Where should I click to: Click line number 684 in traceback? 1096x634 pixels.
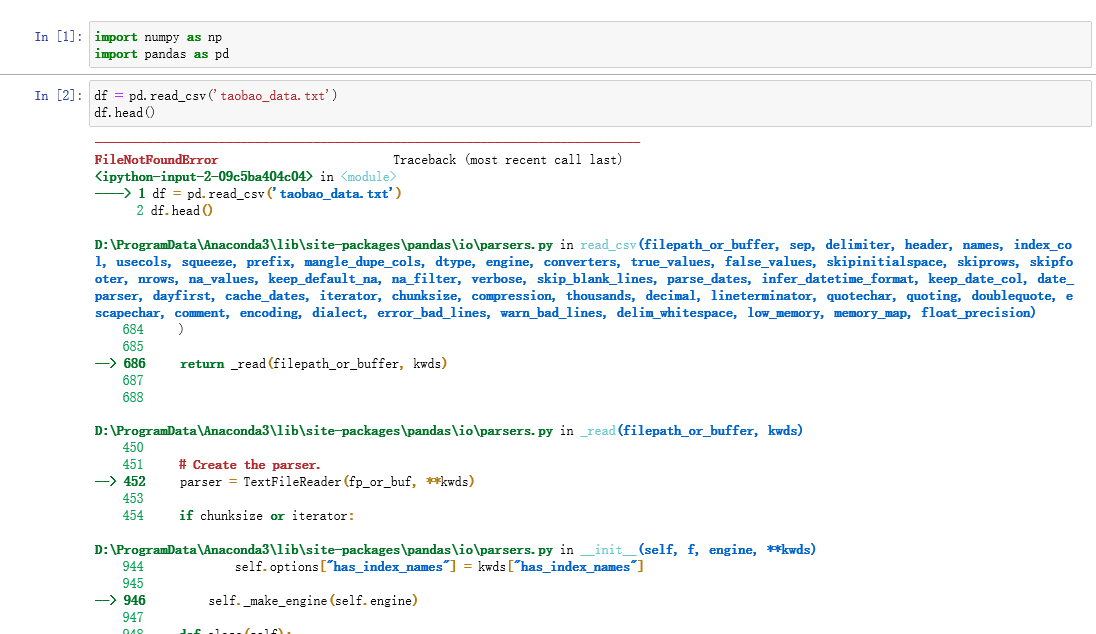click(x=133, y=329)
